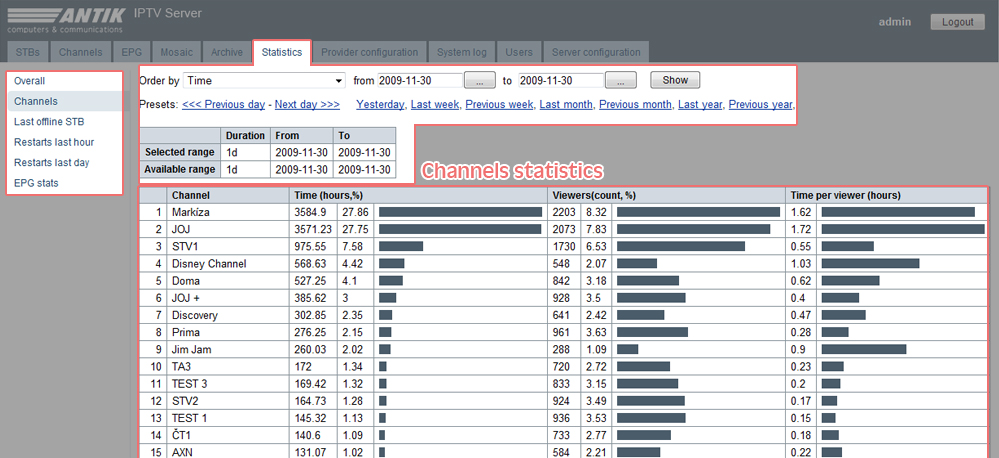
Task: Click the 3584.9 hours value
Action: (310, 212)
